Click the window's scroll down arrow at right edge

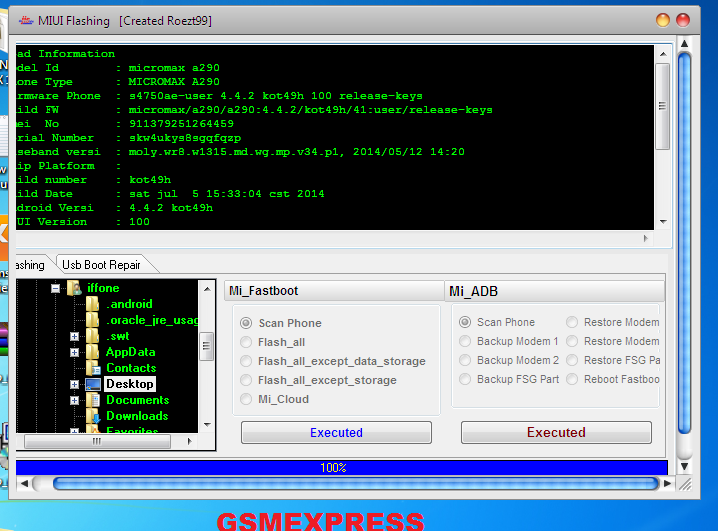tap(685, 467)
